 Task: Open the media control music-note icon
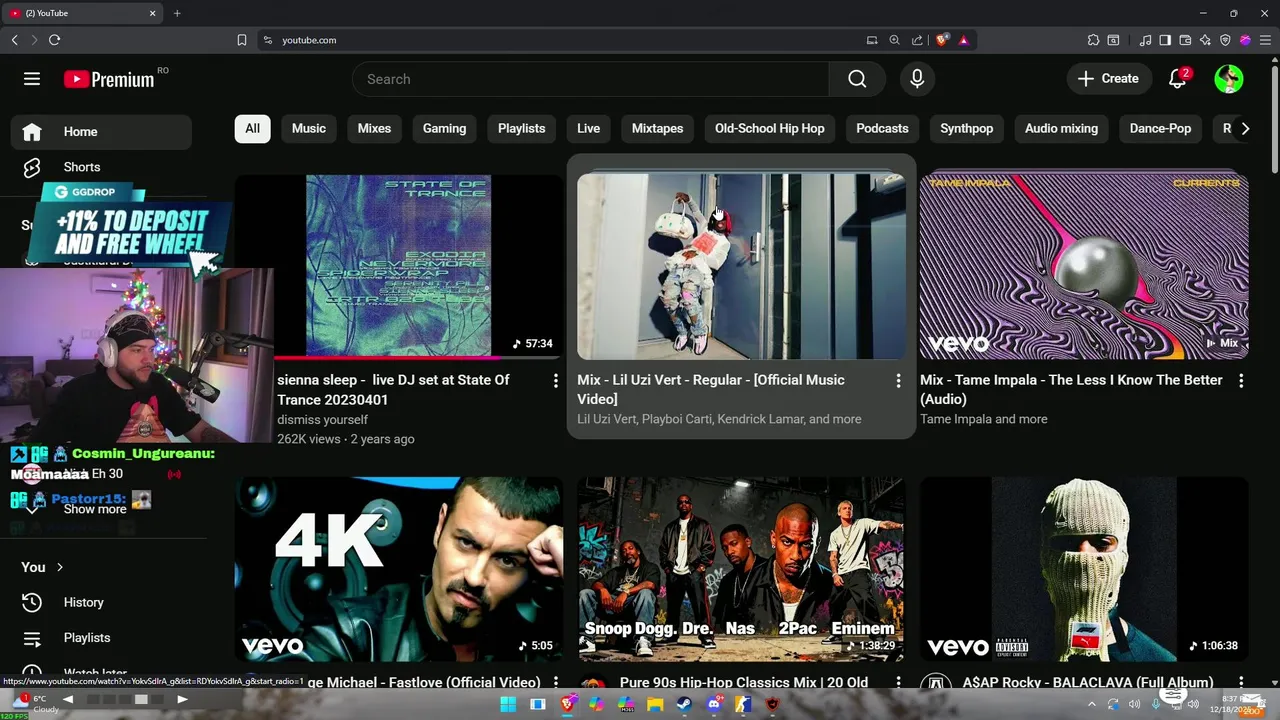click(1146, 40)
